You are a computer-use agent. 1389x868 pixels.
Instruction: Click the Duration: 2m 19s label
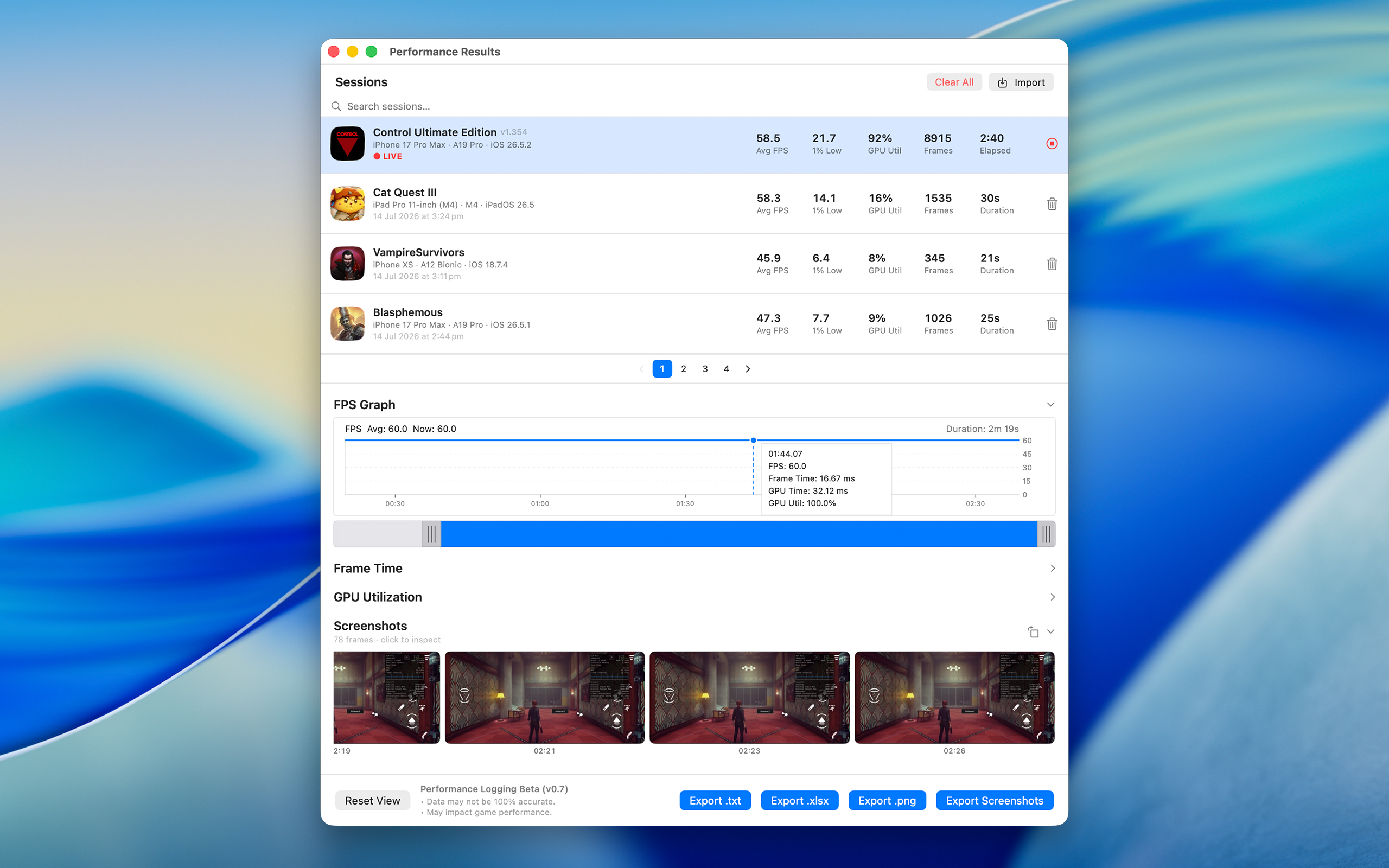click(x=982, y=429)
